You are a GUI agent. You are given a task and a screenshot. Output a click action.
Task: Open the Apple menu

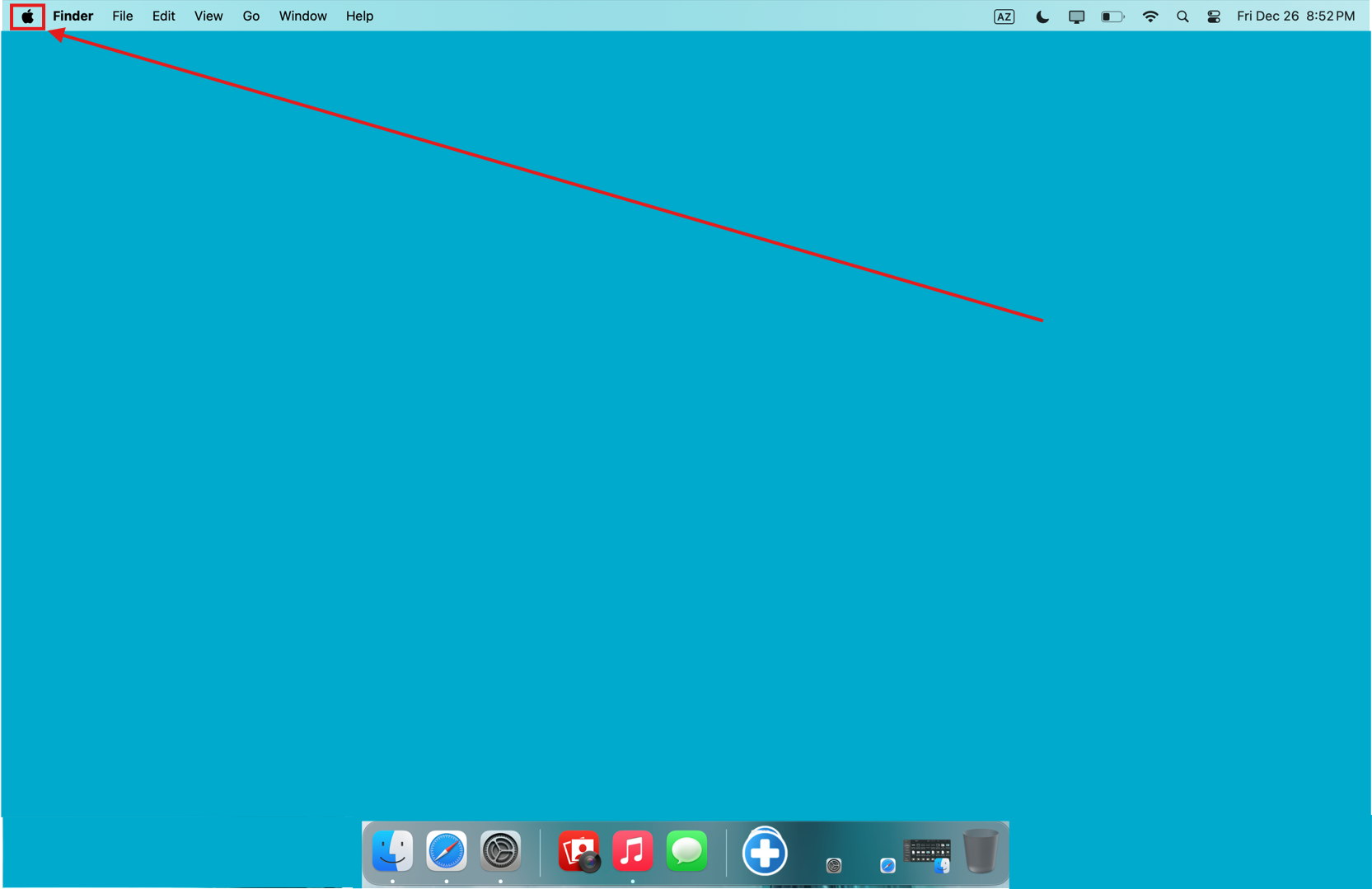[x=27, y=16]
